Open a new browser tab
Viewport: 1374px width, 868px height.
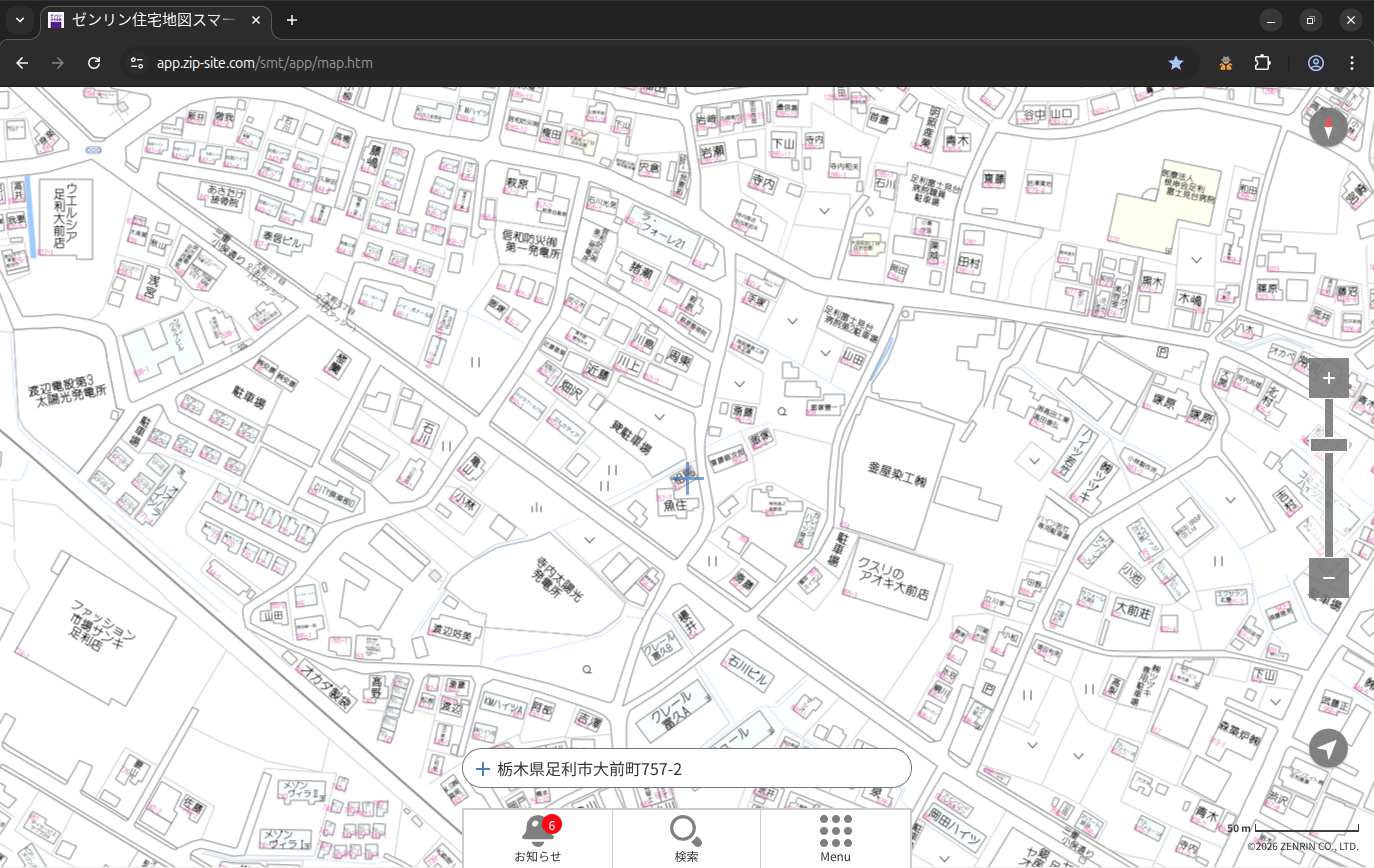point(292,20)
